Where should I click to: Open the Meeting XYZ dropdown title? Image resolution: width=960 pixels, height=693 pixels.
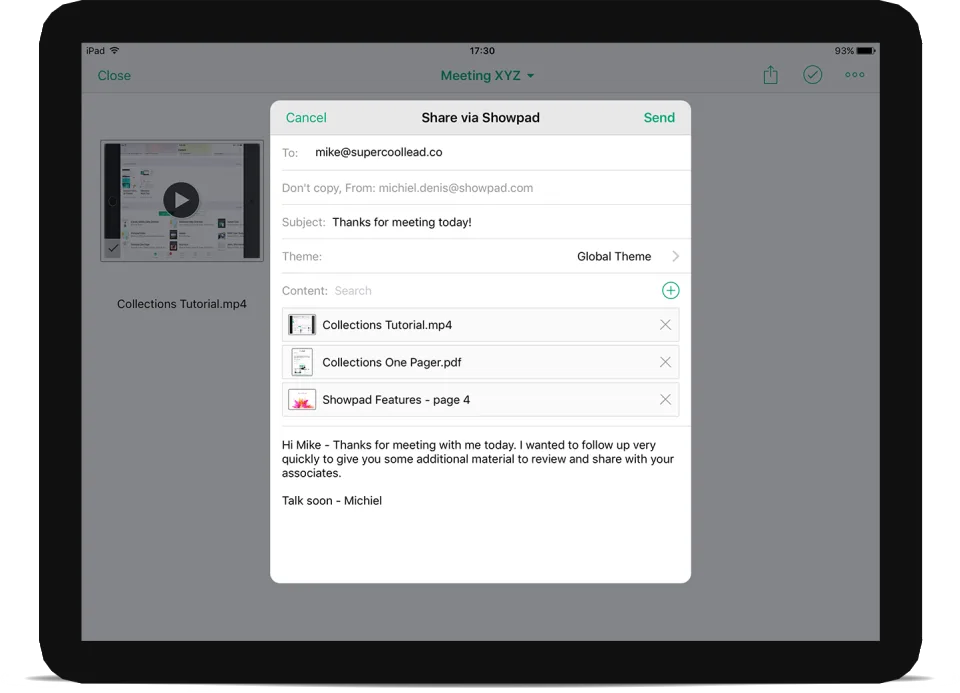(487, 75)
